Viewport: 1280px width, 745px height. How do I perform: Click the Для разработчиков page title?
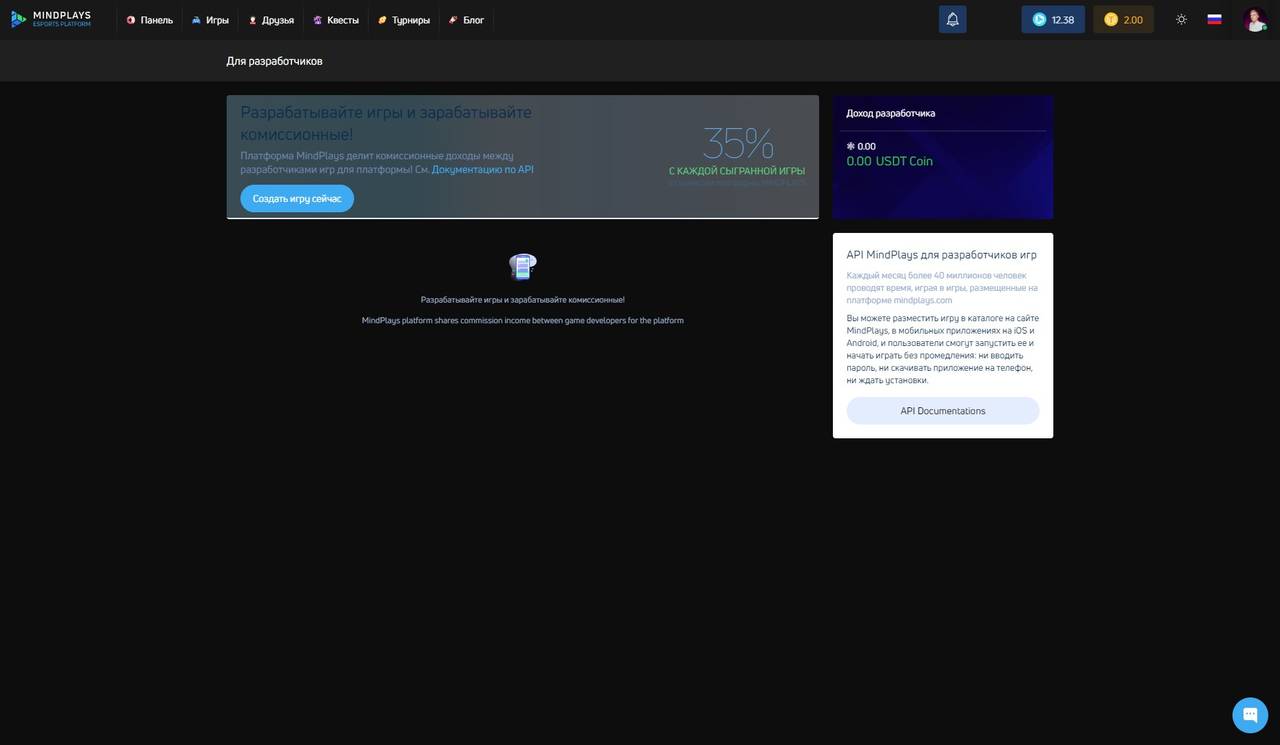(x=274, y=61)
